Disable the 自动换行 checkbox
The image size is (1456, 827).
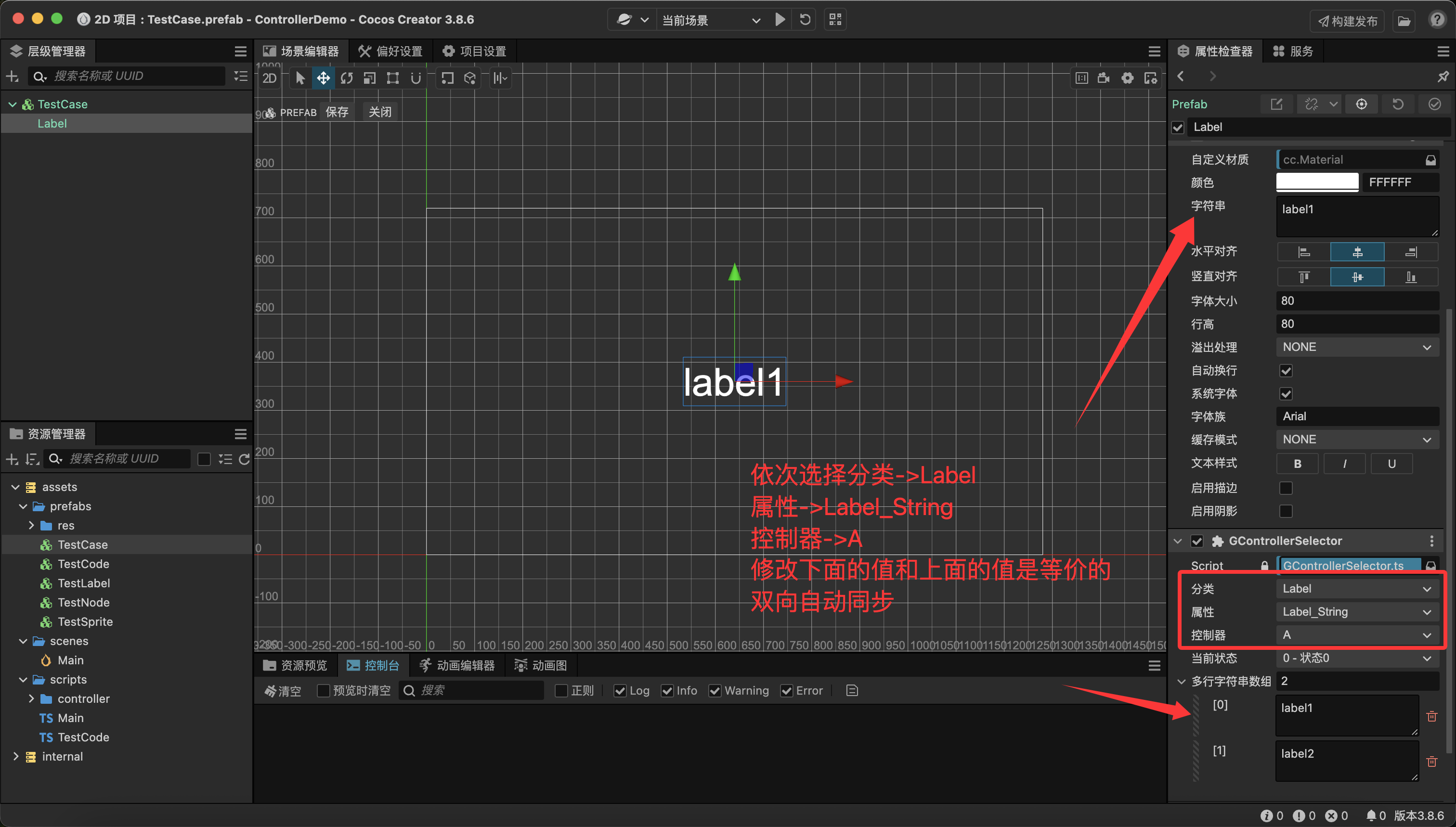pyautogui.click(x=1286, y=371)
